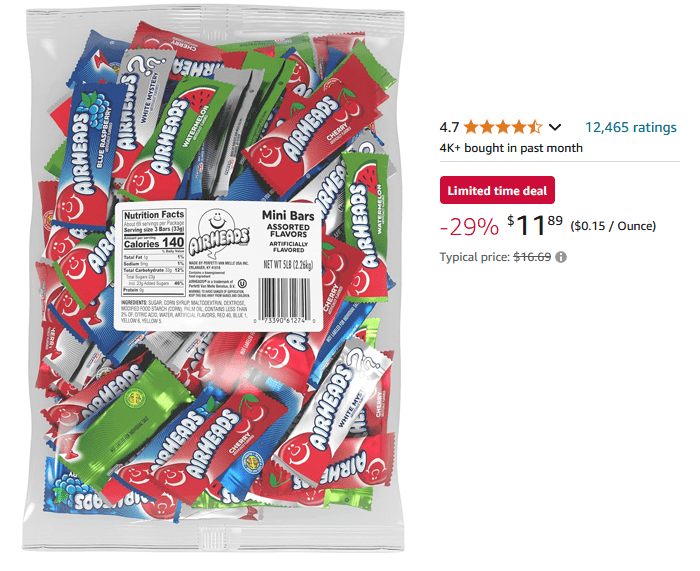
Task: Click the NET WT 5LB text on the label
Action: coord(289,265)
